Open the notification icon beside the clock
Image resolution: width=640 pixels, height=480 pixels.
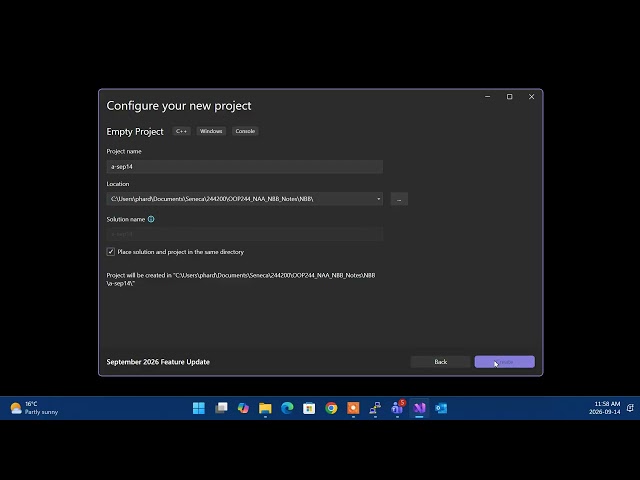pos(630,408)
